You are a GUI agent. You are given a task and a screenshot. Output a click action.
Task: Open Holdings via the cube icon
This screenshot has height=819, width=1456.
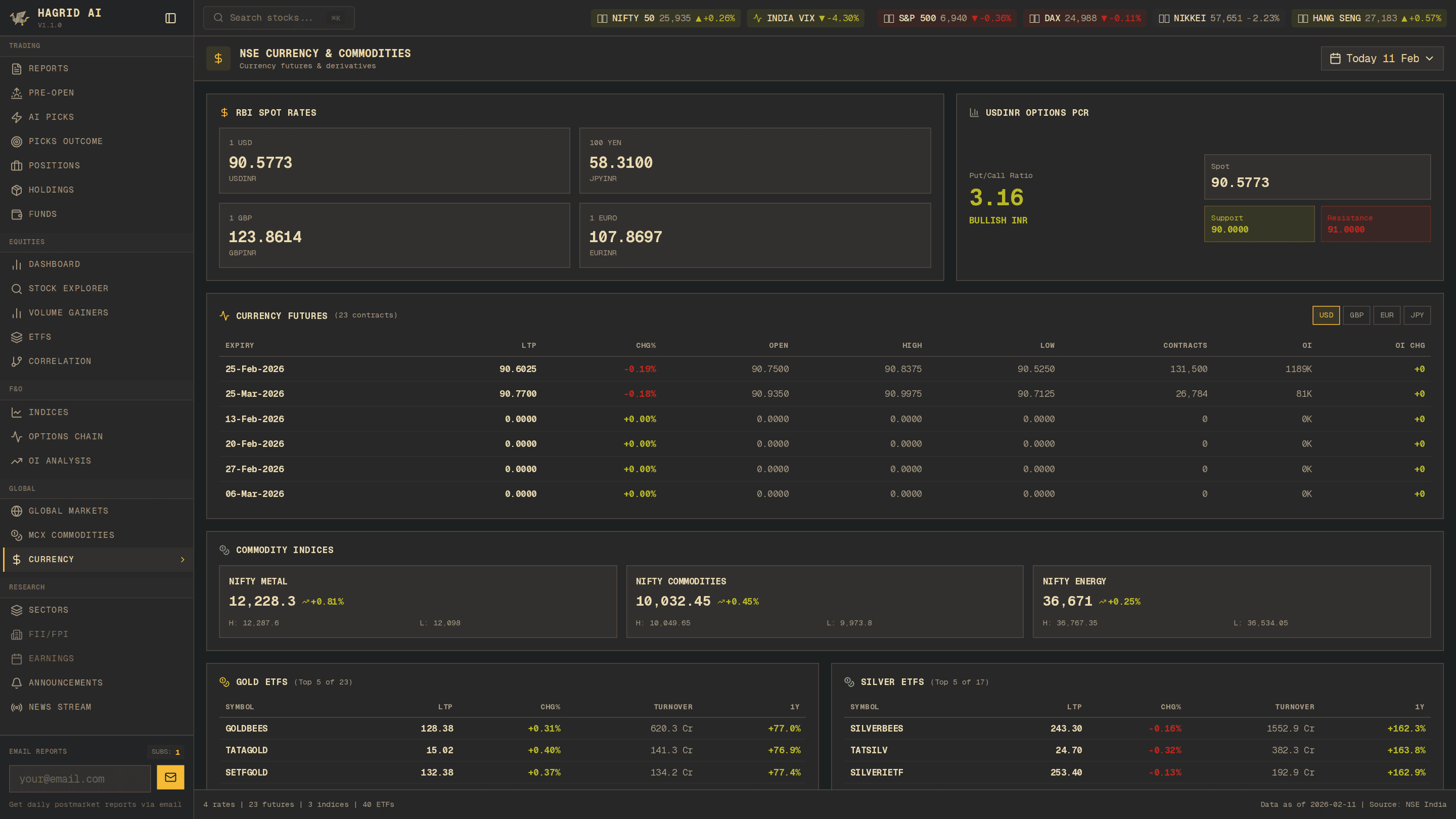tap(16, 190)
